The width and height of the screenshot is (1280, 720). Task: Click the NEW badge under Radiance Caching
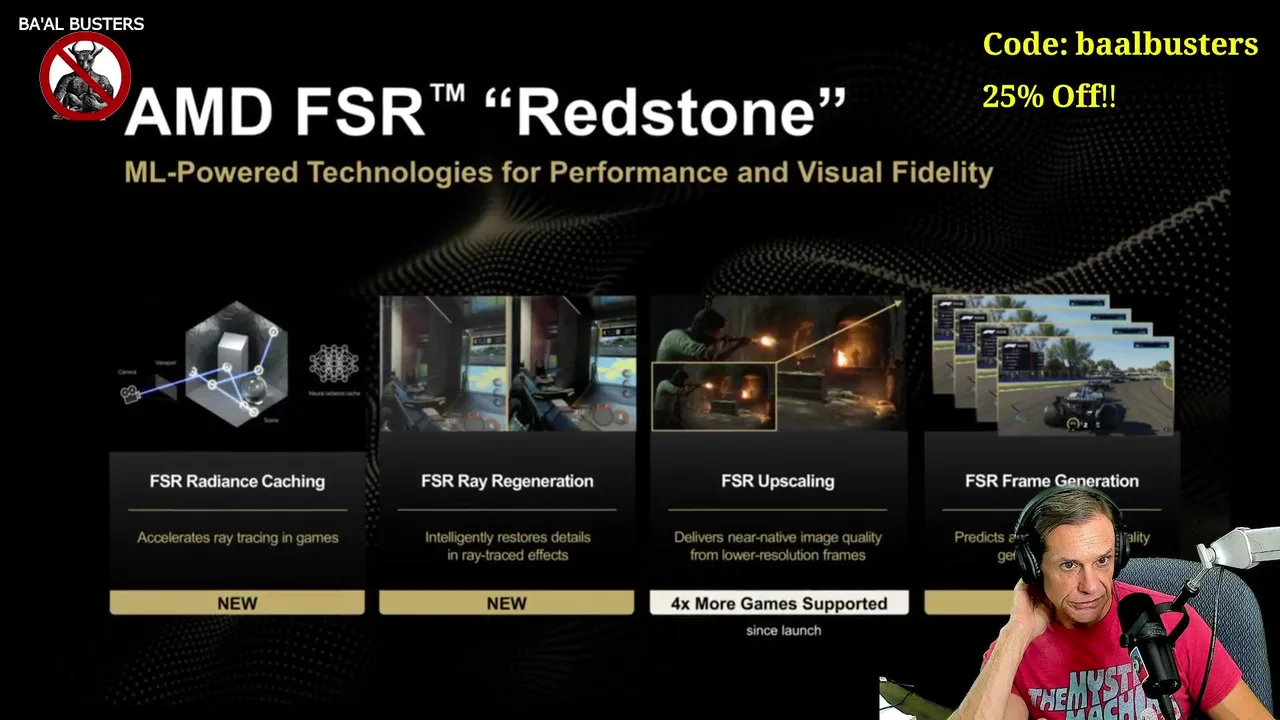[x=237, y=603]
